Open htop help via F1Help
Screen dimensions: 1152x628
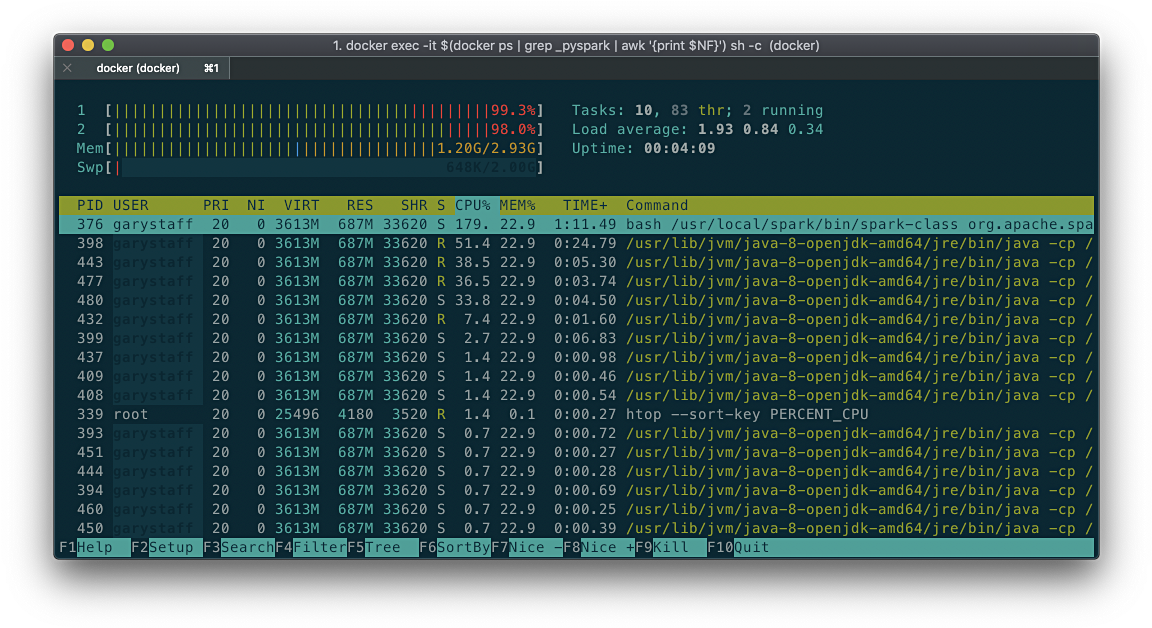[x=85, y=547]
